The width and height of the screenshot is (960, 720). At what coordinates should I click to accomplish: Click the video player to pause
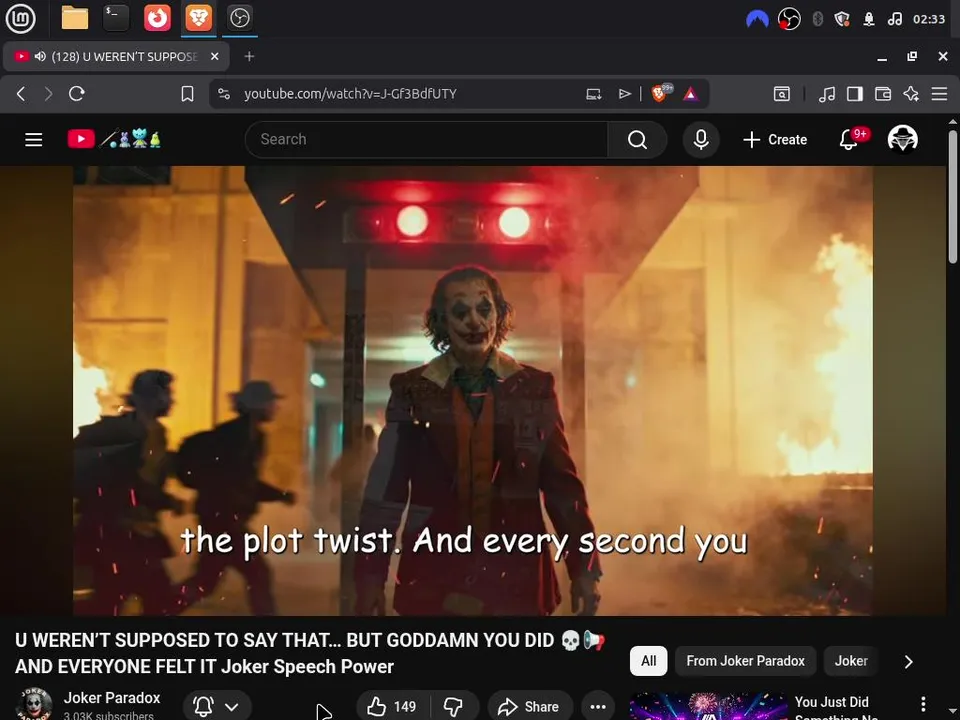[x=473, y=391]
